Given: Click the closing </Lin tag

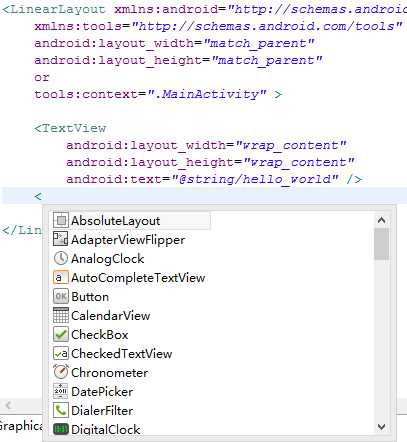Looking at the screenshot, I should point(22,230).
